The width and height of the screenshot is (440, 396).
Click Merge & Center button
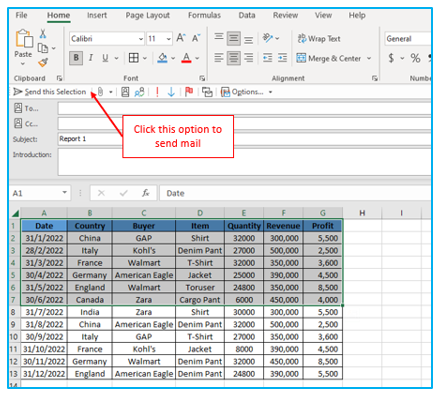click(x=329, y=58)
